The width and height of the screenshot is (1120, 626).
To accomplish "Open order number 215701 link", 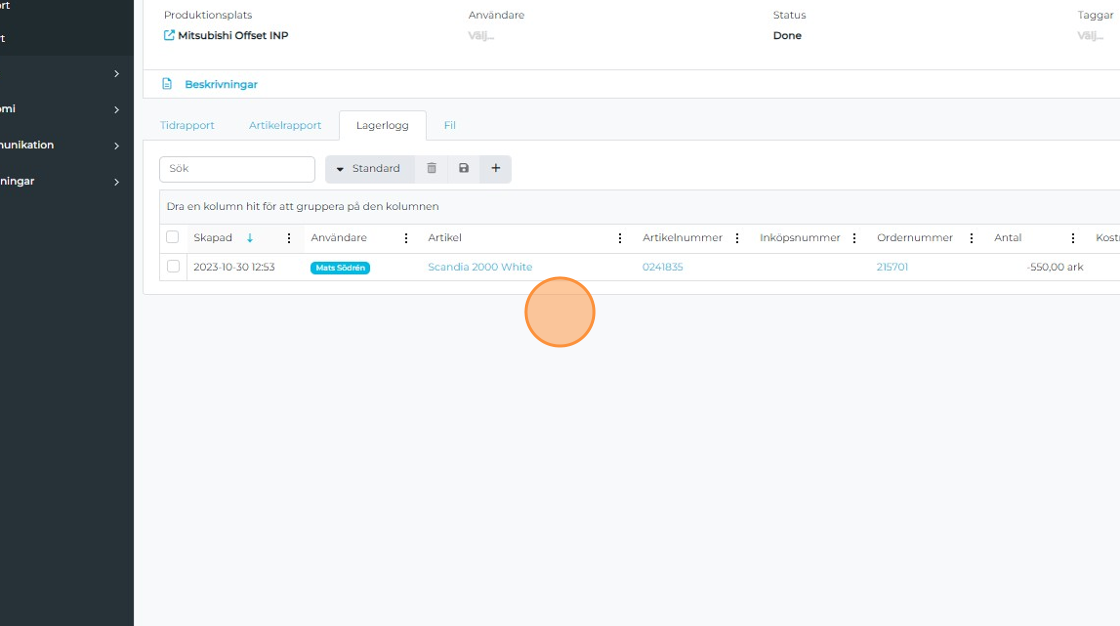I will pyautogui.click(x=892, y=267).
